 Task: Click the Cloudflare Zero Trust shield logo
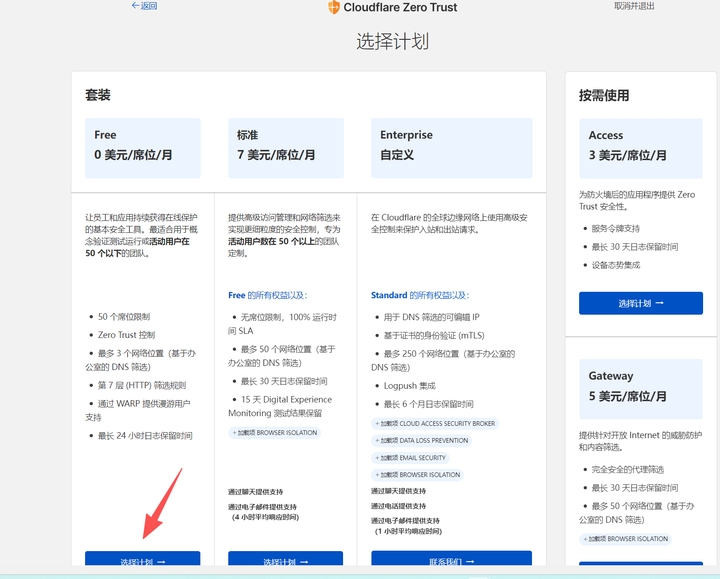pos(334,7)
